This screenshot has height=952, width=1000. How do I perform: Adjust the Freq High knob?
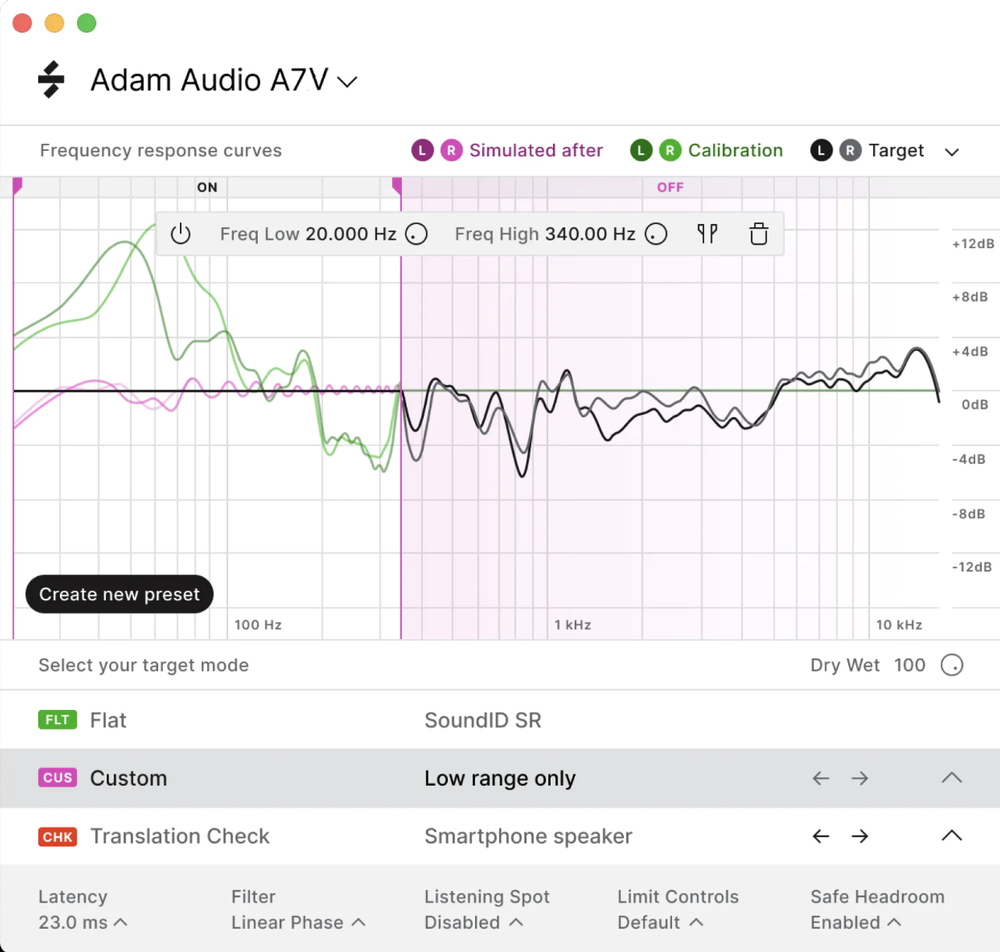pyautogui.click(x=656, y=234)
